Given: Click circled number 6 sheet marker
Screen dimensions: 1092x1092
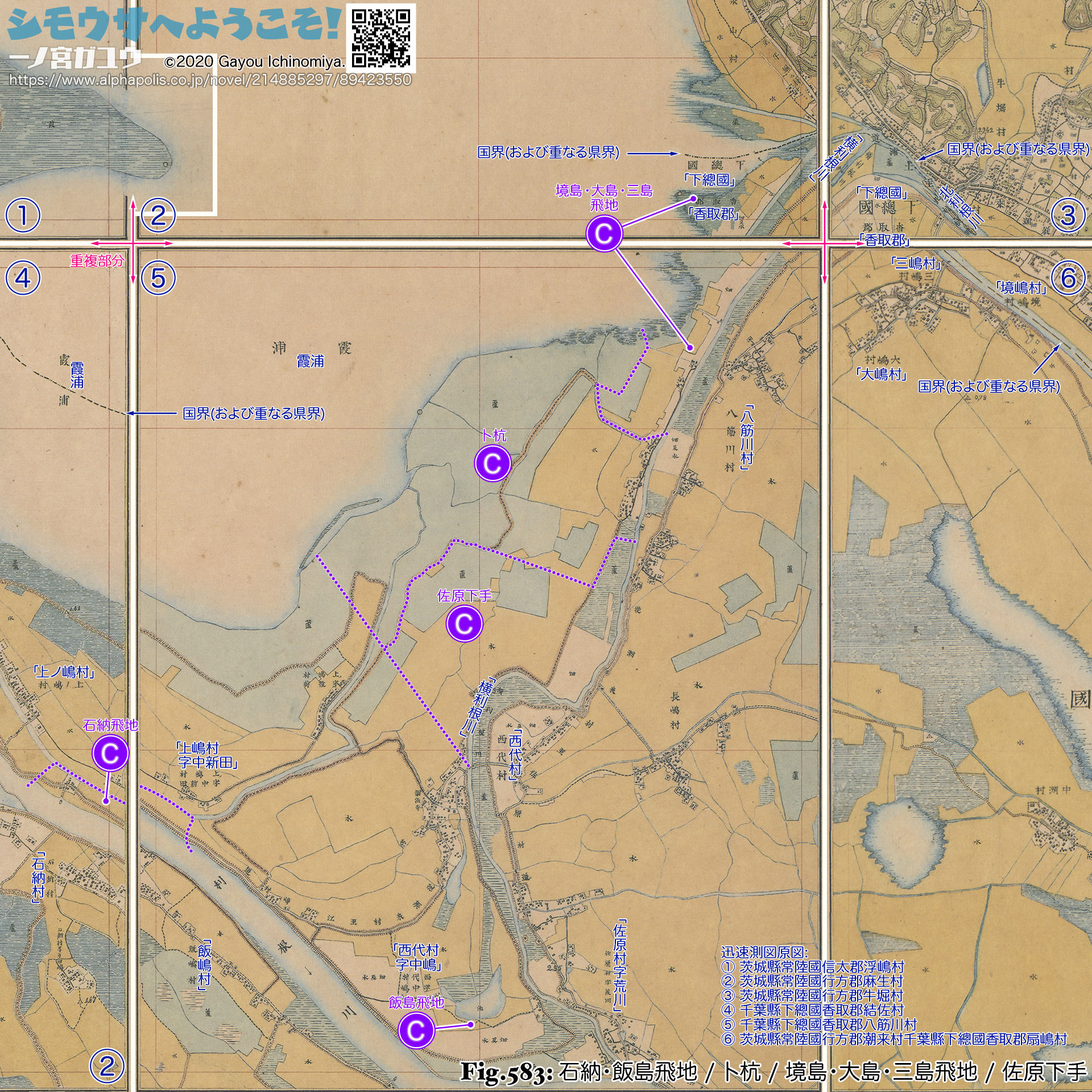Looking at the screenshot, I should pyautogui.click(x=1068, y=278).
